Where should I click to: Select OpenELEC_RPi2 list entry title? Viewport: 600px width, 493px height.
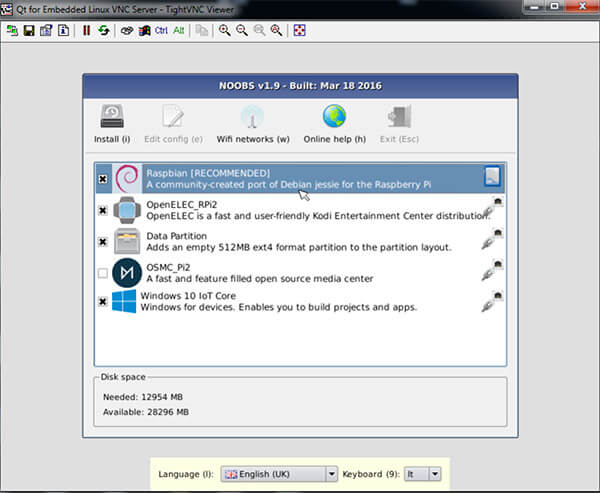[182, 205]
